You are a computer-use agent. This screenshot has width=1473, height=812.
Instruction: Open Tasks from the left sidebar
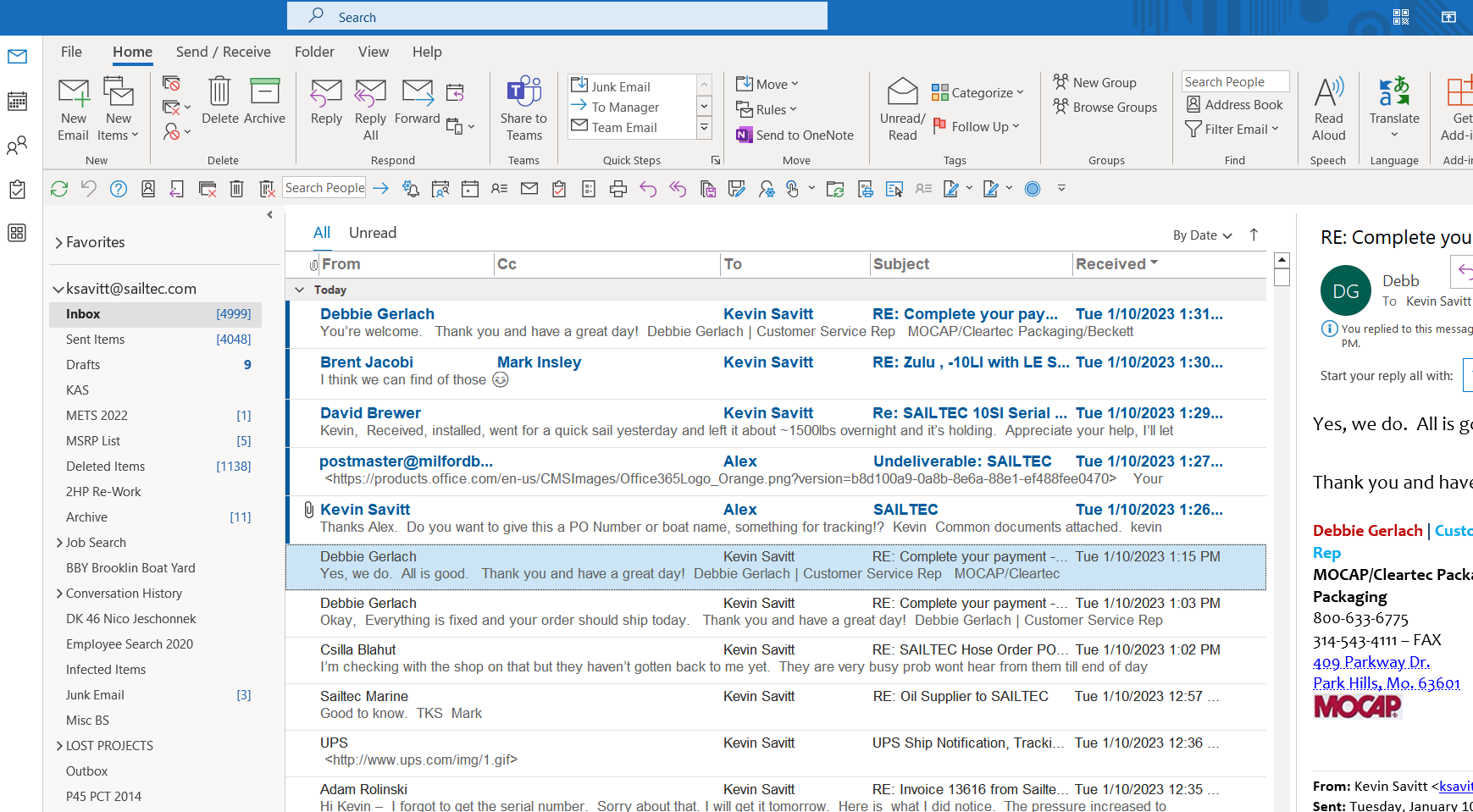click(x=17, y=190)
